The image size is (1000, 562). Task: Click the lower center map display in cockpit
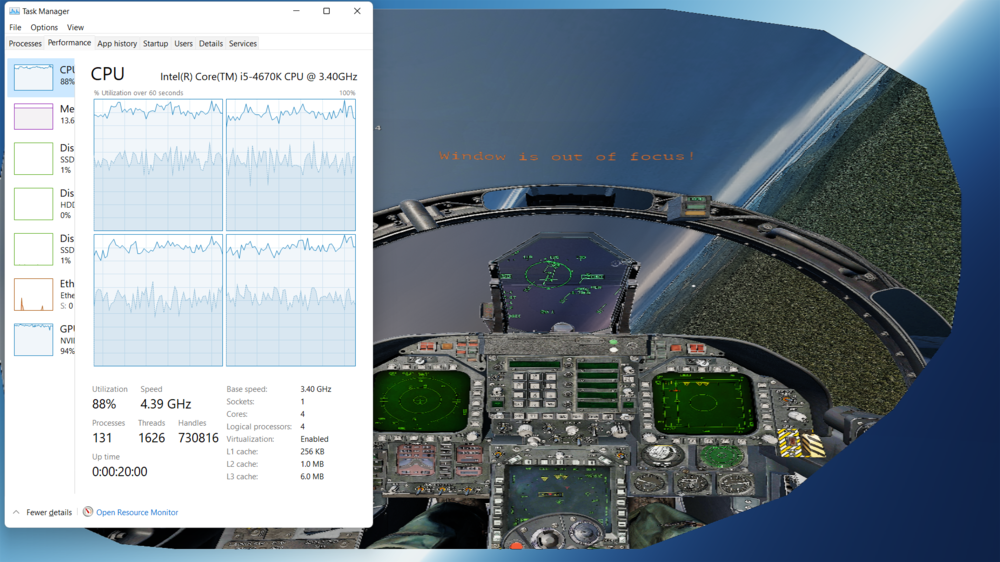pos(559,498)
